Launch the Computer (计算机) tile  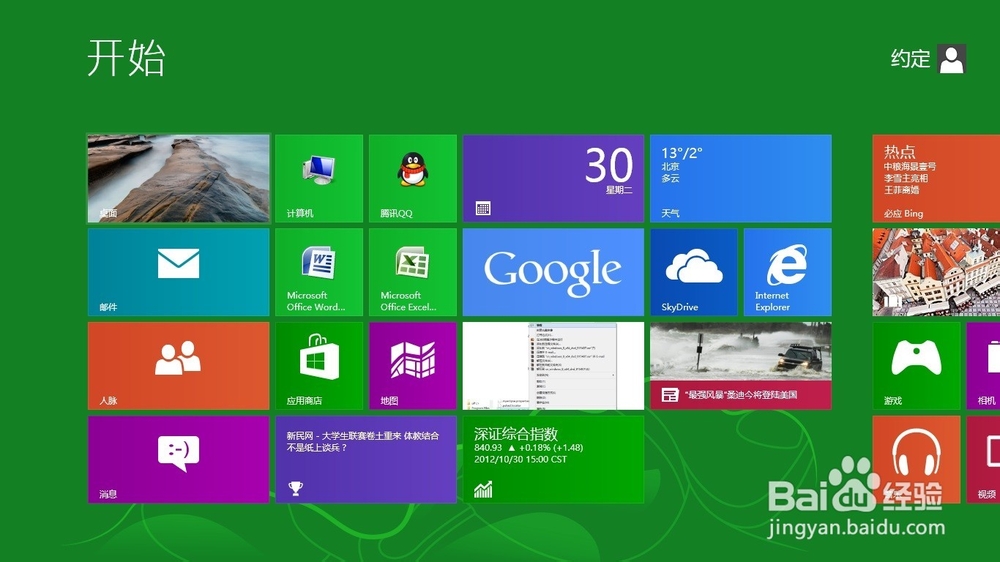(x=319, y=179)
